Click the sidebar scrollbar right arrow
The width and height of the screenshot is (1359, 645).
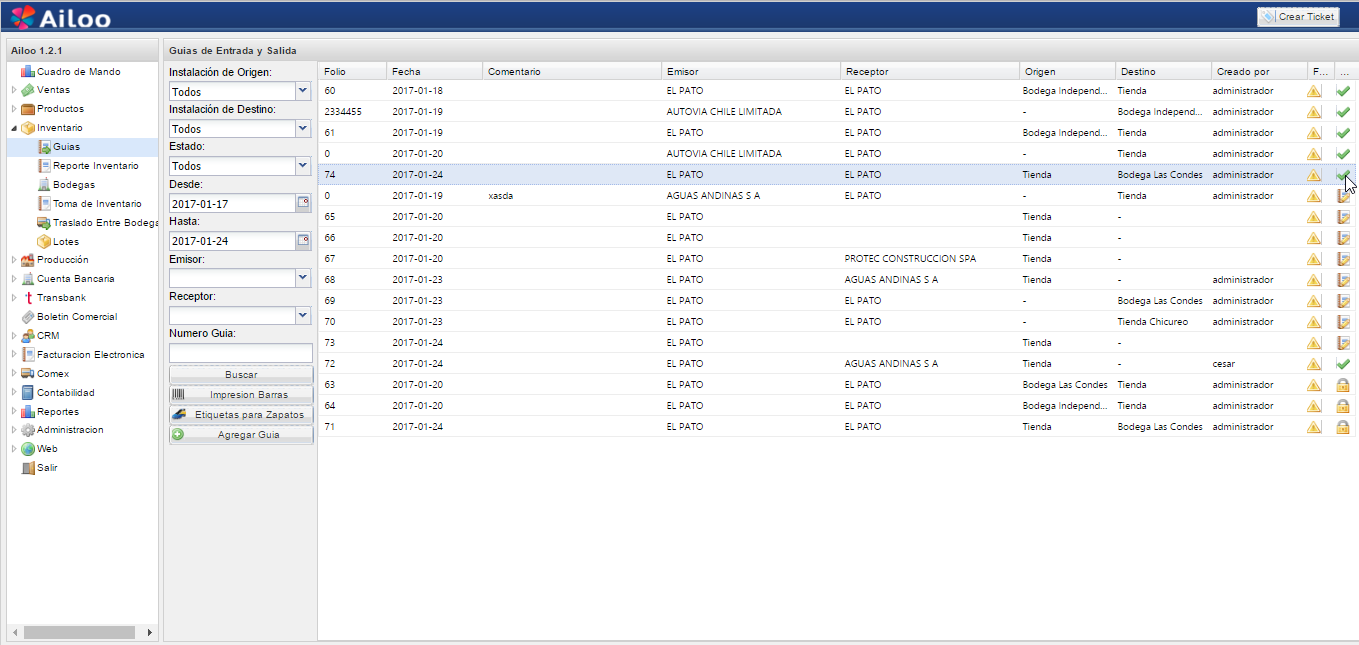150,632
